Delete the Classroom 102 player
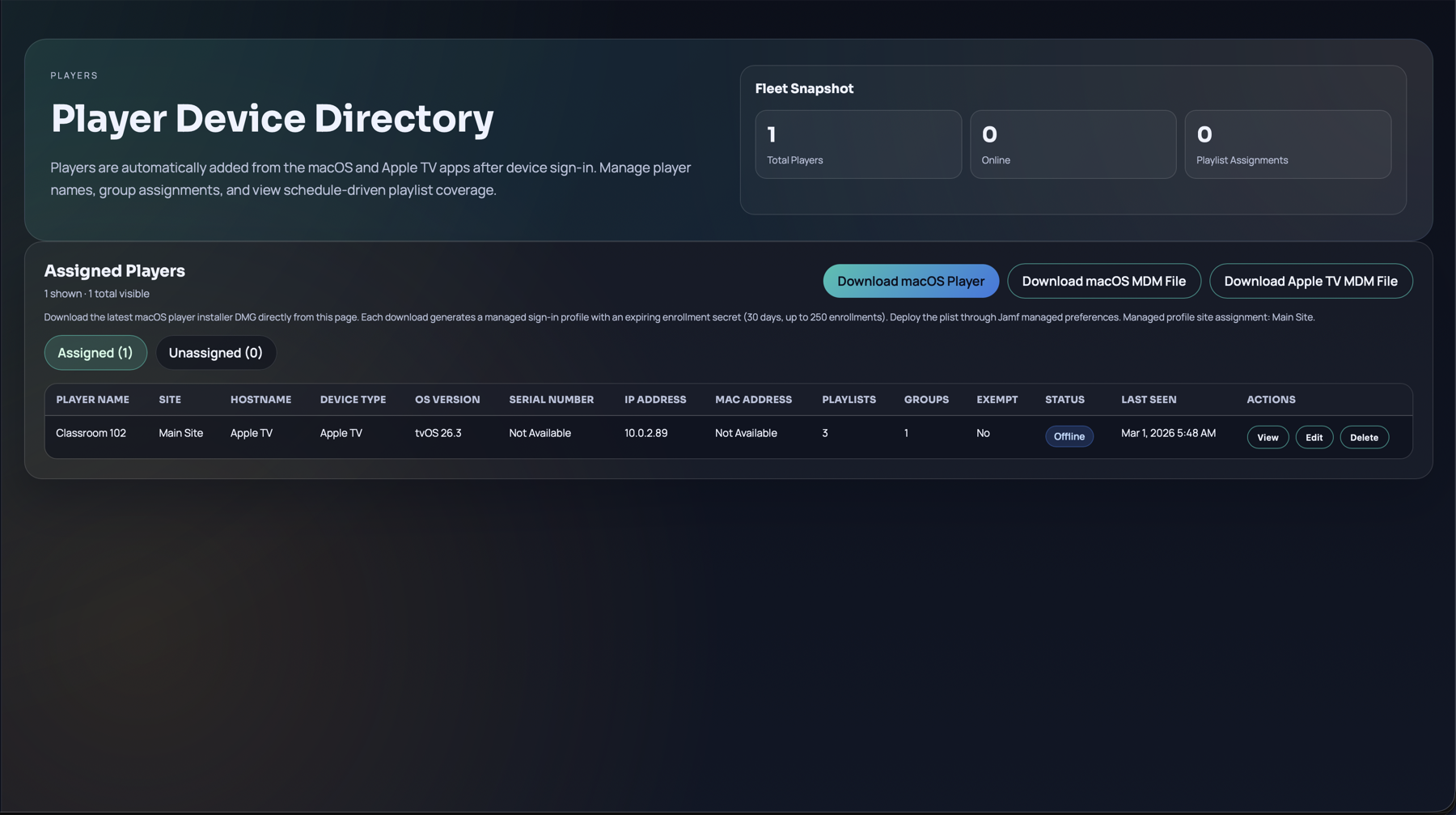The width and height of the screenshot is (1456, 815). pyautogui.click(x=1364, y=437)
